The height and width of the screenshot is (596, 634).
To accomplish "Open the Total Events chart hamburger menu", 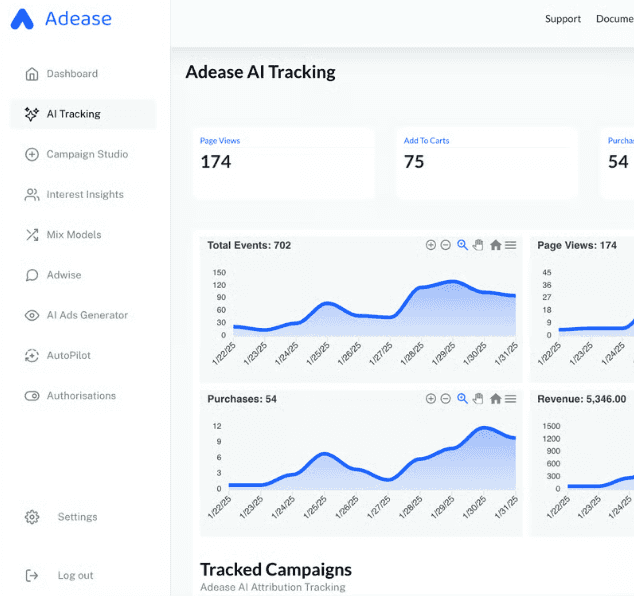I will [x=511, y=245].
